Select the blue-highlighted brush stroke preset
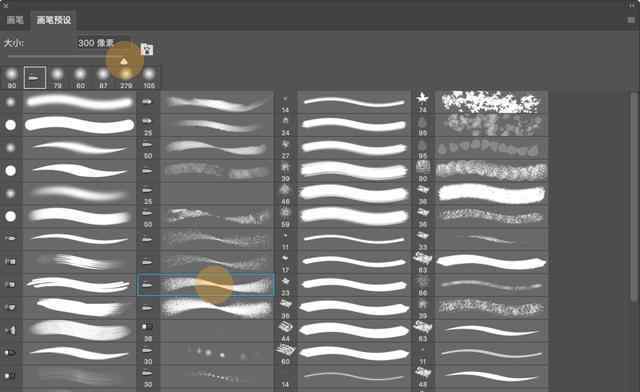This screenshot has width=640, height=392. (x=206, y=285)
